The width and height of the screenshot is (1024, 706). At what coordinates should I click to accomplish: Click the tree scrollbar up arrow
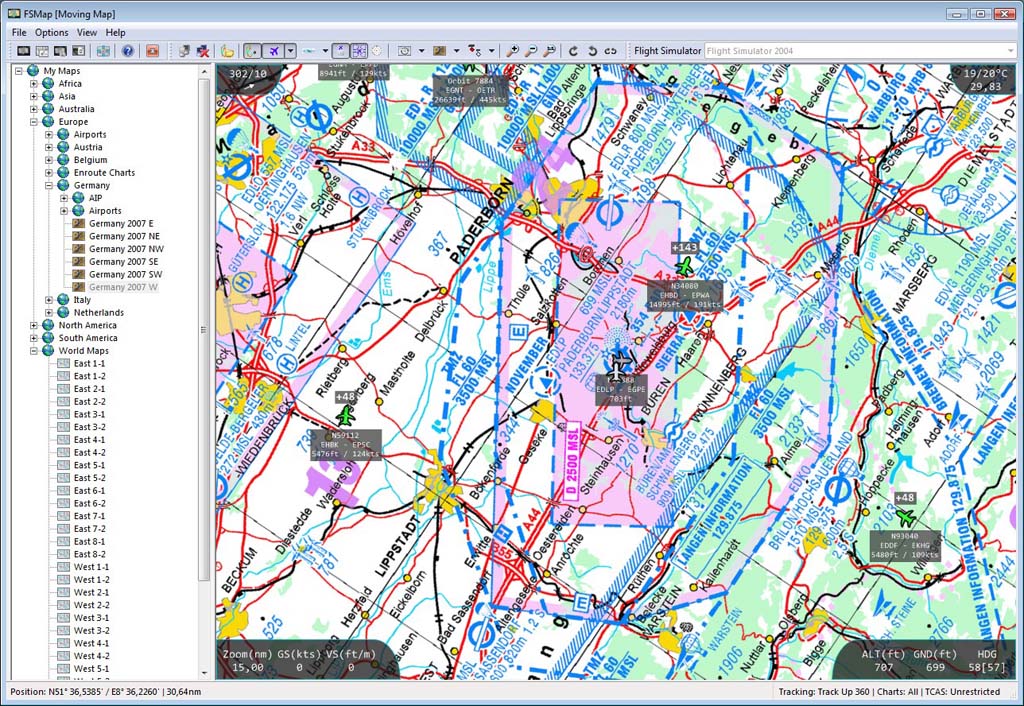tap(204, 71)
